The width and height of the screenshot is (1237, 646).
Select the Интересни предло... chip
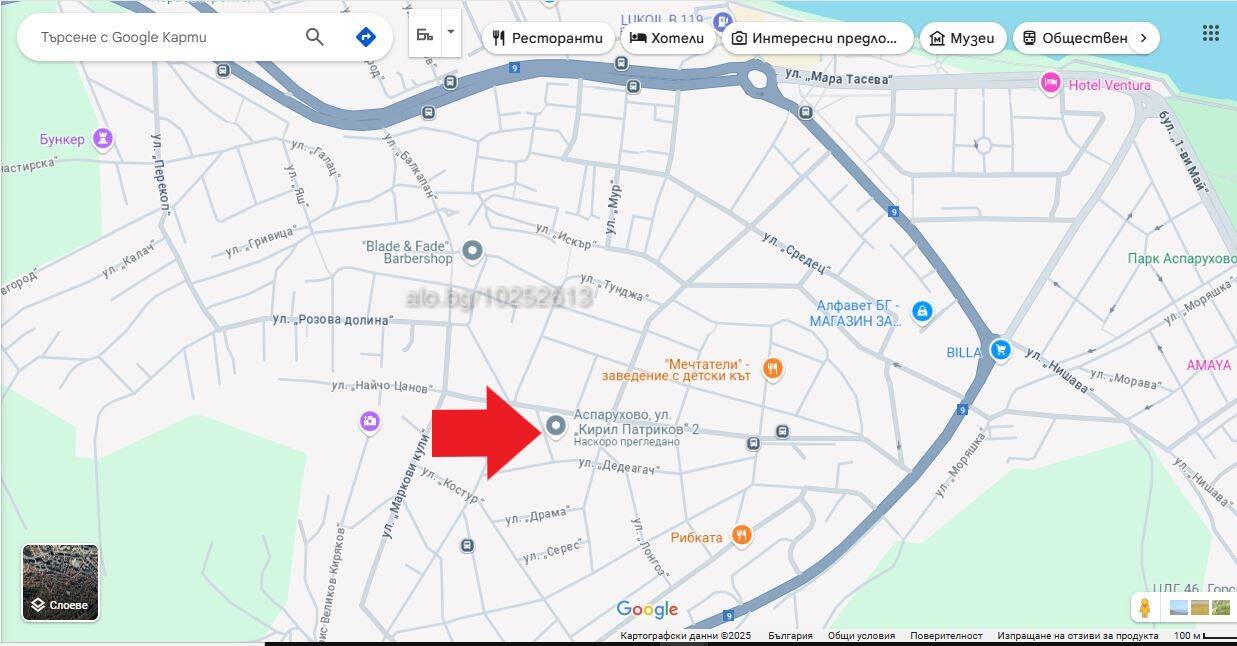pos(816,38)
